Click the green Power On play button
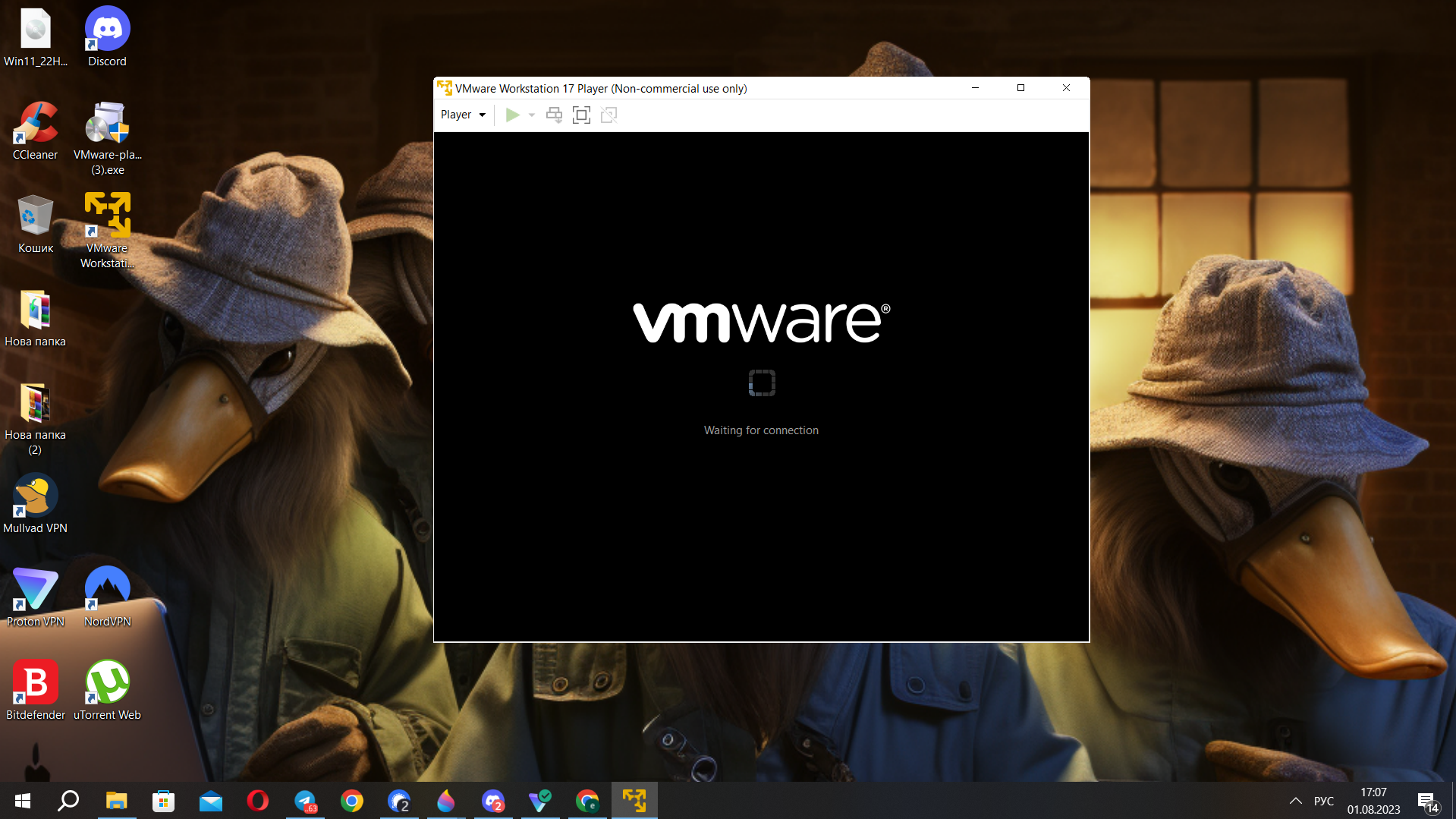Image resolution: width=1456 pixels, height=819 pixels. click(513, 115)
